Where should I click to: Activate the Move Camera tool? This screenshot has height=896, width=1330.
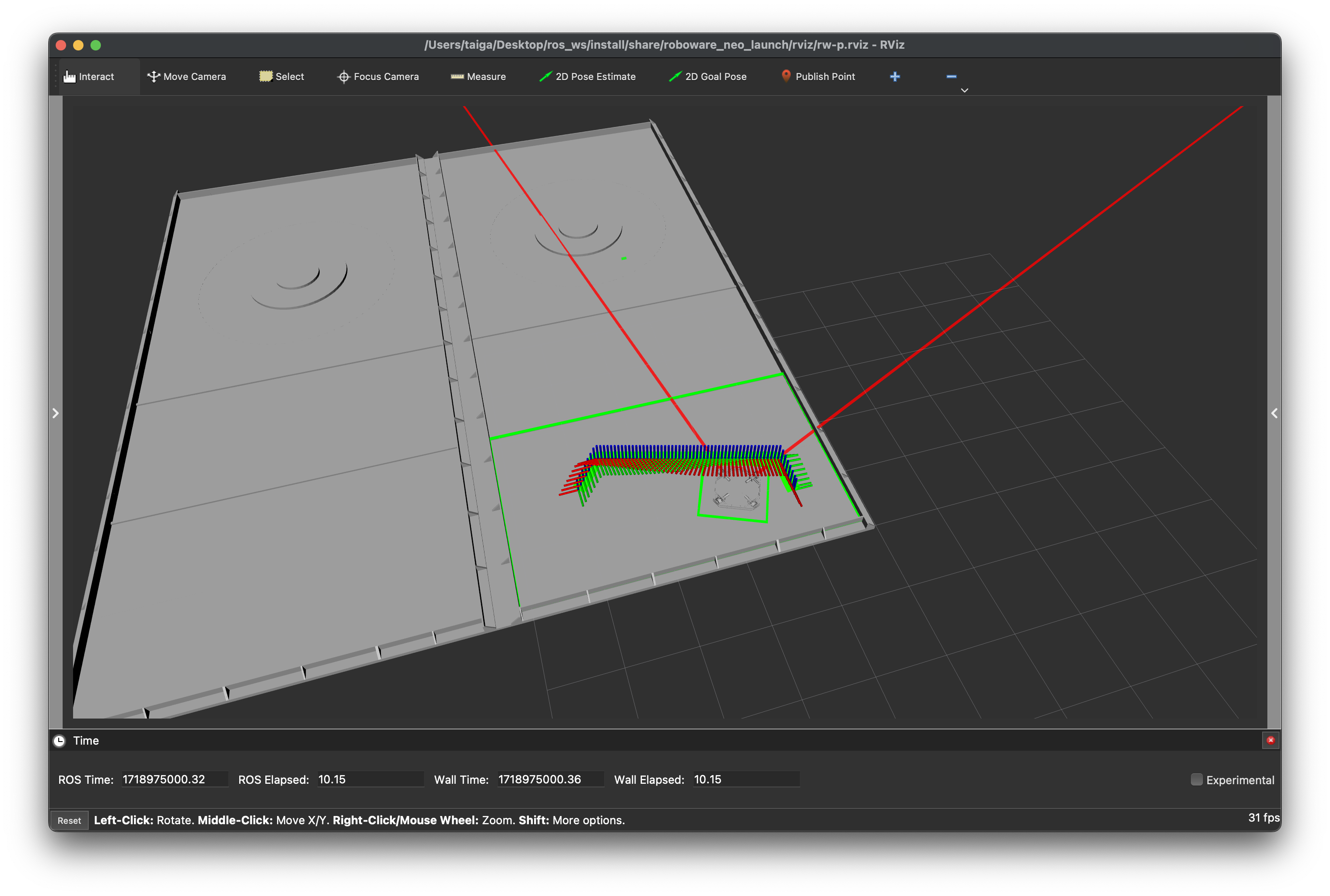click(x=186, y=77)
